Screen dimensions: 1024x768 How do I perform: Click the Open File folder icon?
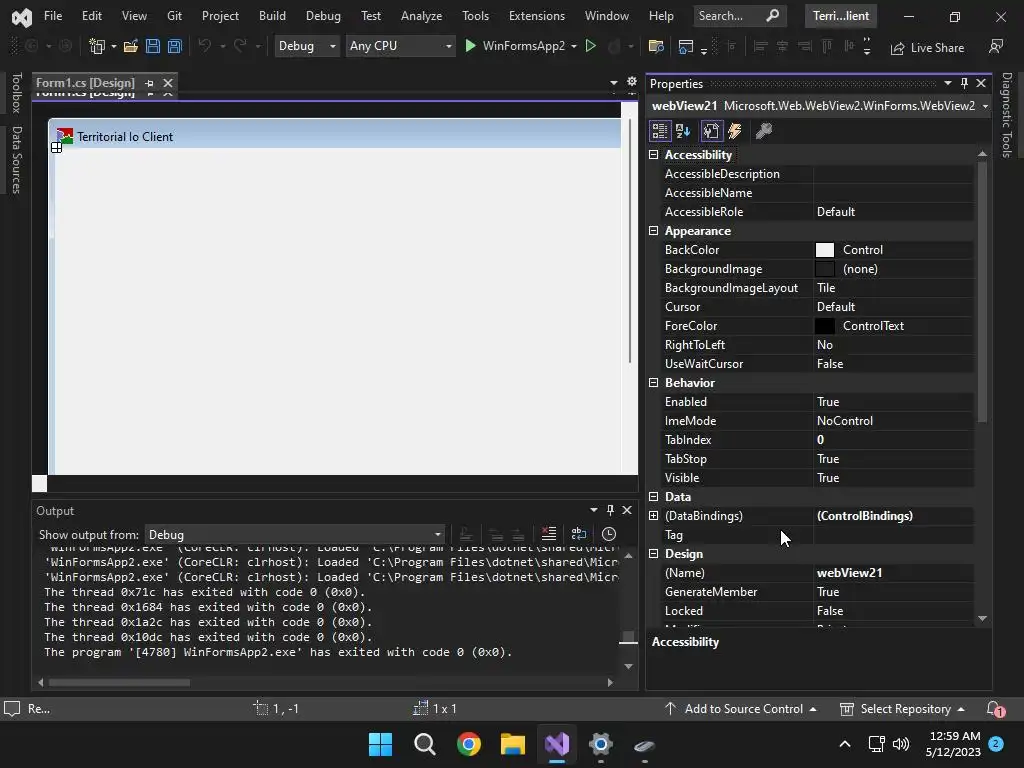pyautogui.click(x=131, y=46)
